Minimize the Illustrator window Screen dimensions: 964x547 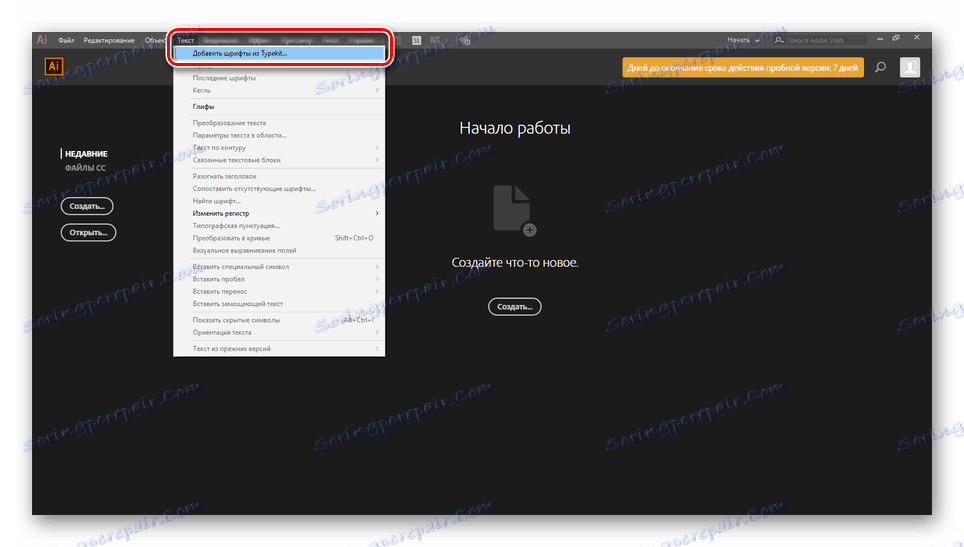click(880, 39)
